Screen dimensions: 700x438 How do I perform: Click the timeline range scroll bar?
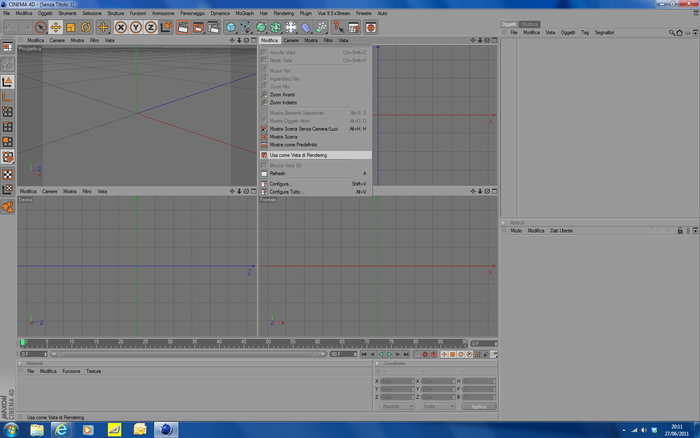click(x=188, y=355)
